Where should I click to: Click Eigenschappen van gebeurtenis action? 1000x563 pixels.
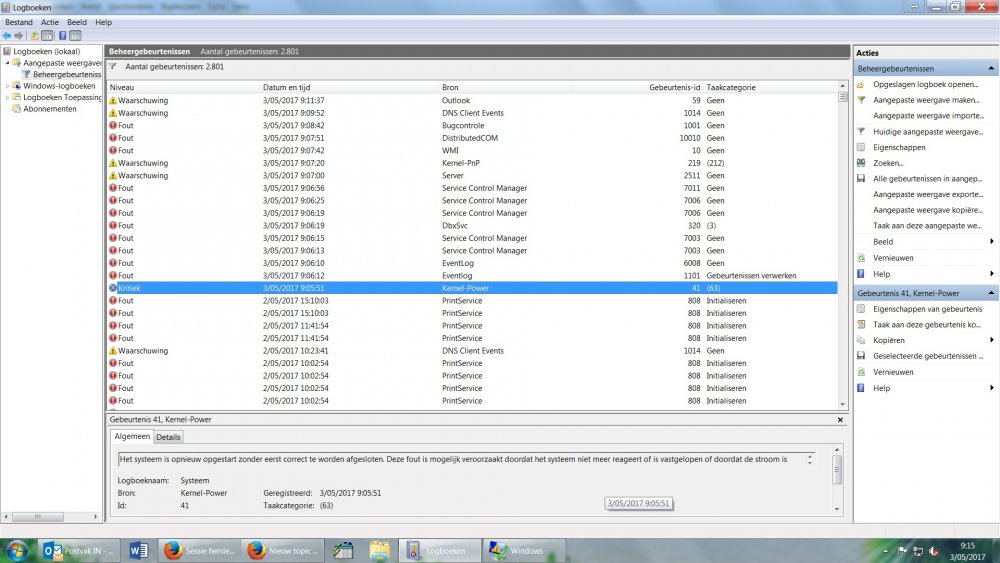click(x=927, y=309)
